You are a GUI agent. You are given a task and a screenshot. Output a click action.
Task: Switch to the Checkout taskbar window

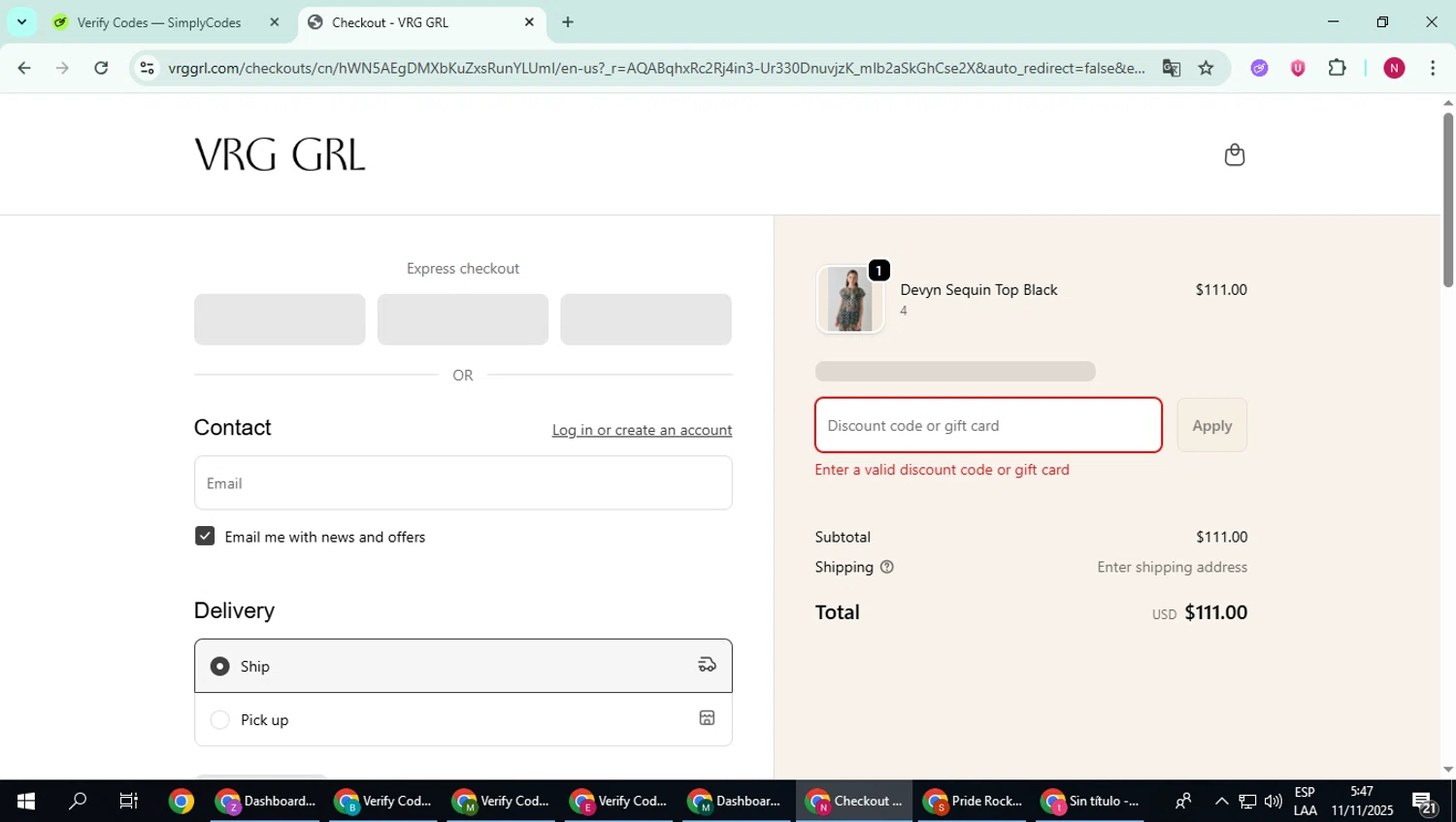click(855, 802)
